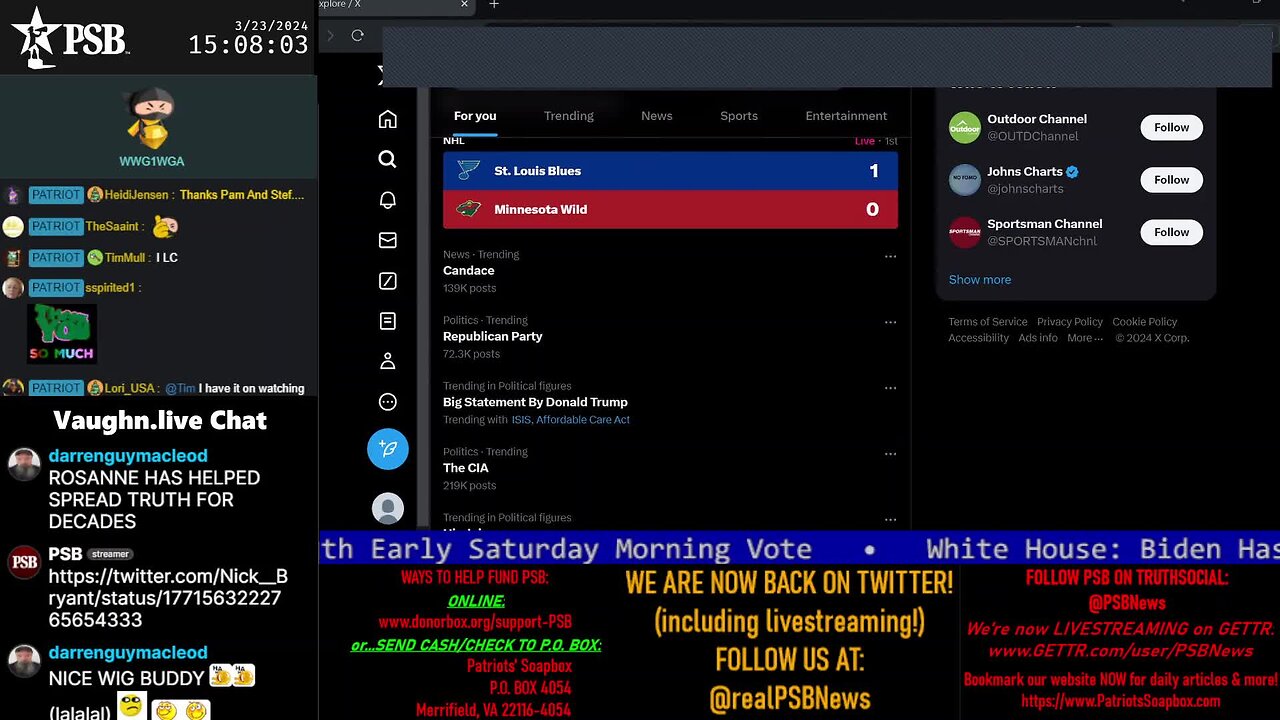The image size is (1280, 720).
Task: Open the Notifications bell icon
Action: click(x=388, y=200)
